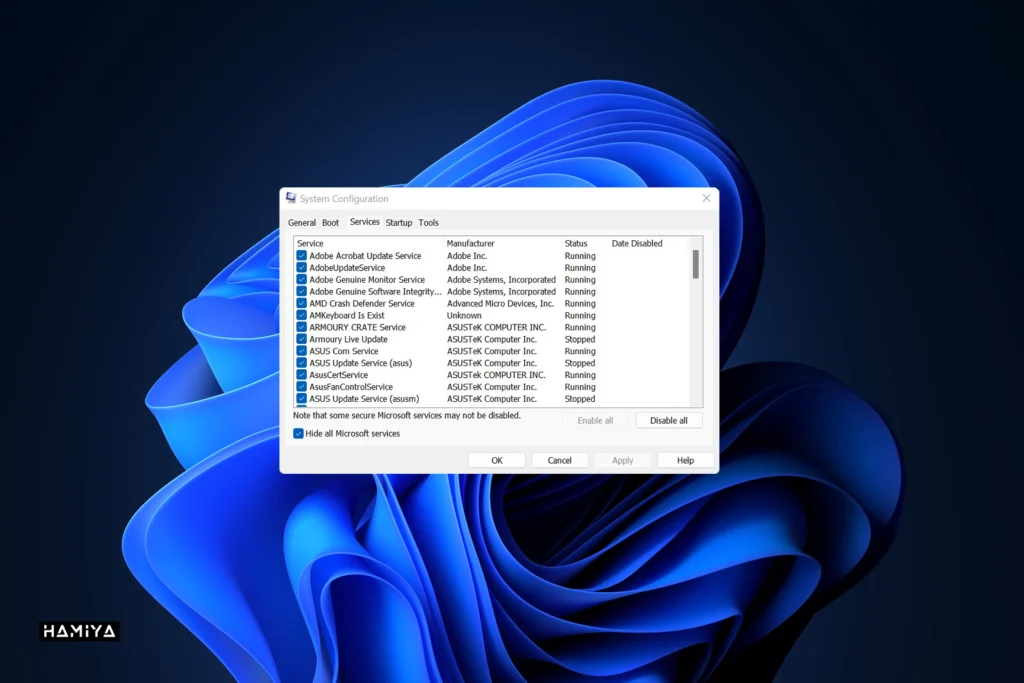Uncheck Armoury Live Update checkbox
This screenshot has height=683, width=1024.
(301, 340)
